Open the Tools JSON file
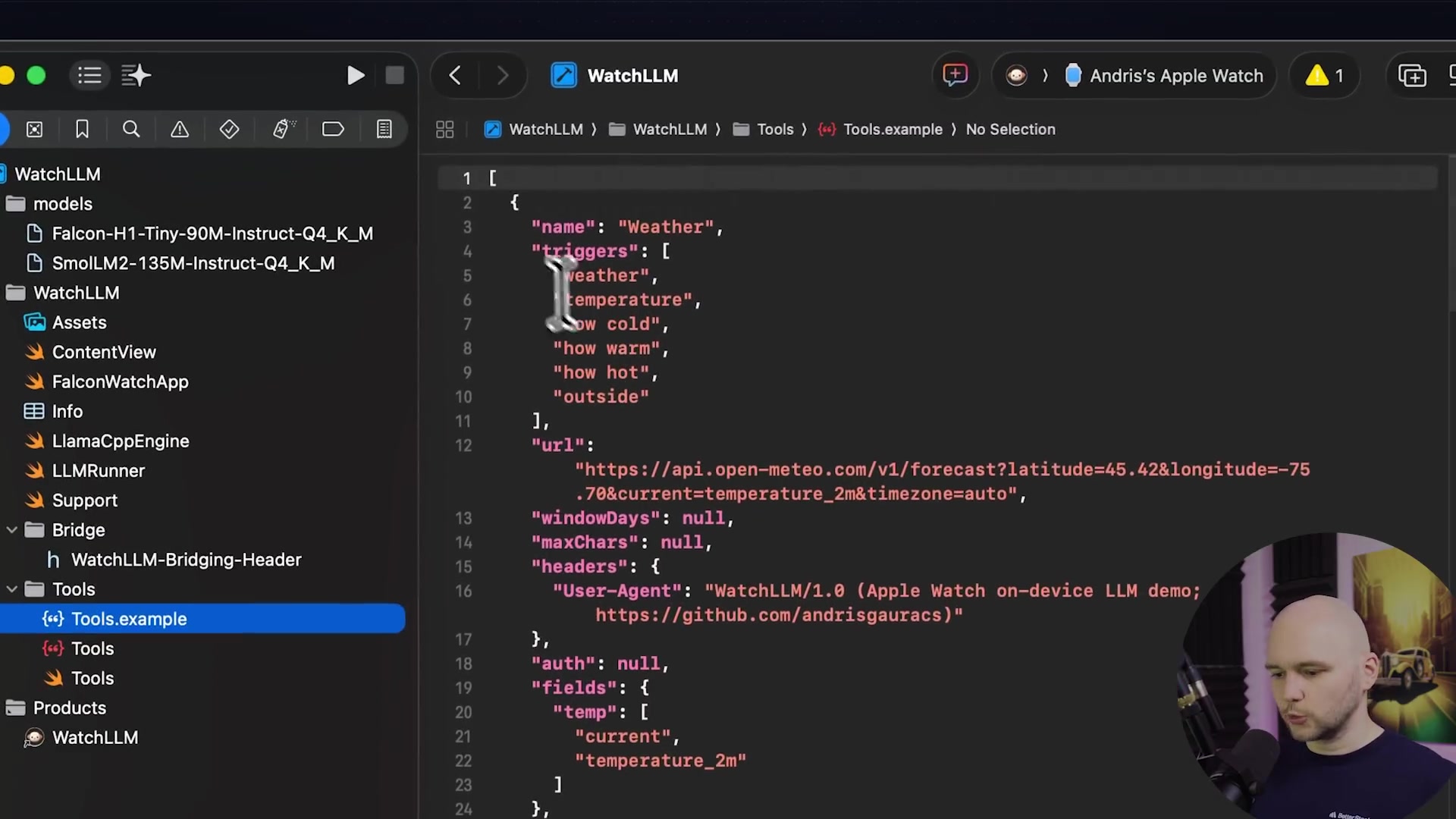Viewport: 1456px width, 819px height. click(x=92, y=648)
